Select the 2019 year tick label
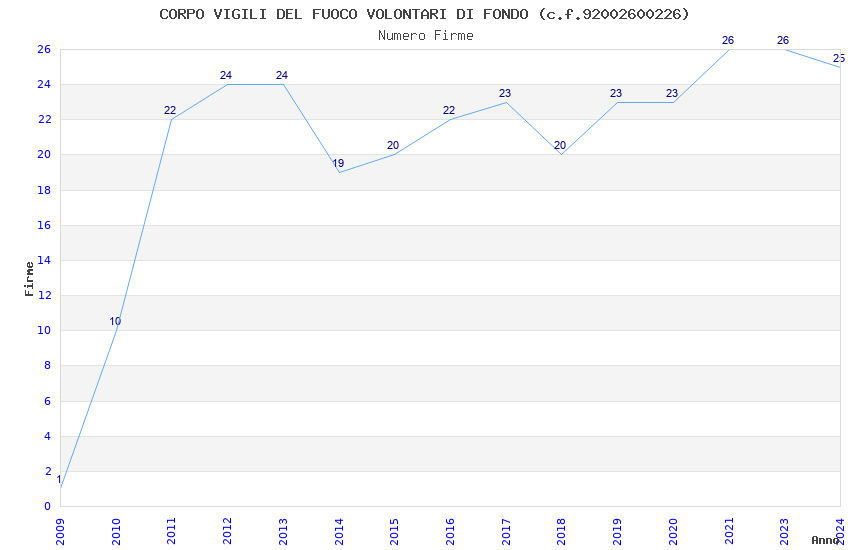 point(617,531)
